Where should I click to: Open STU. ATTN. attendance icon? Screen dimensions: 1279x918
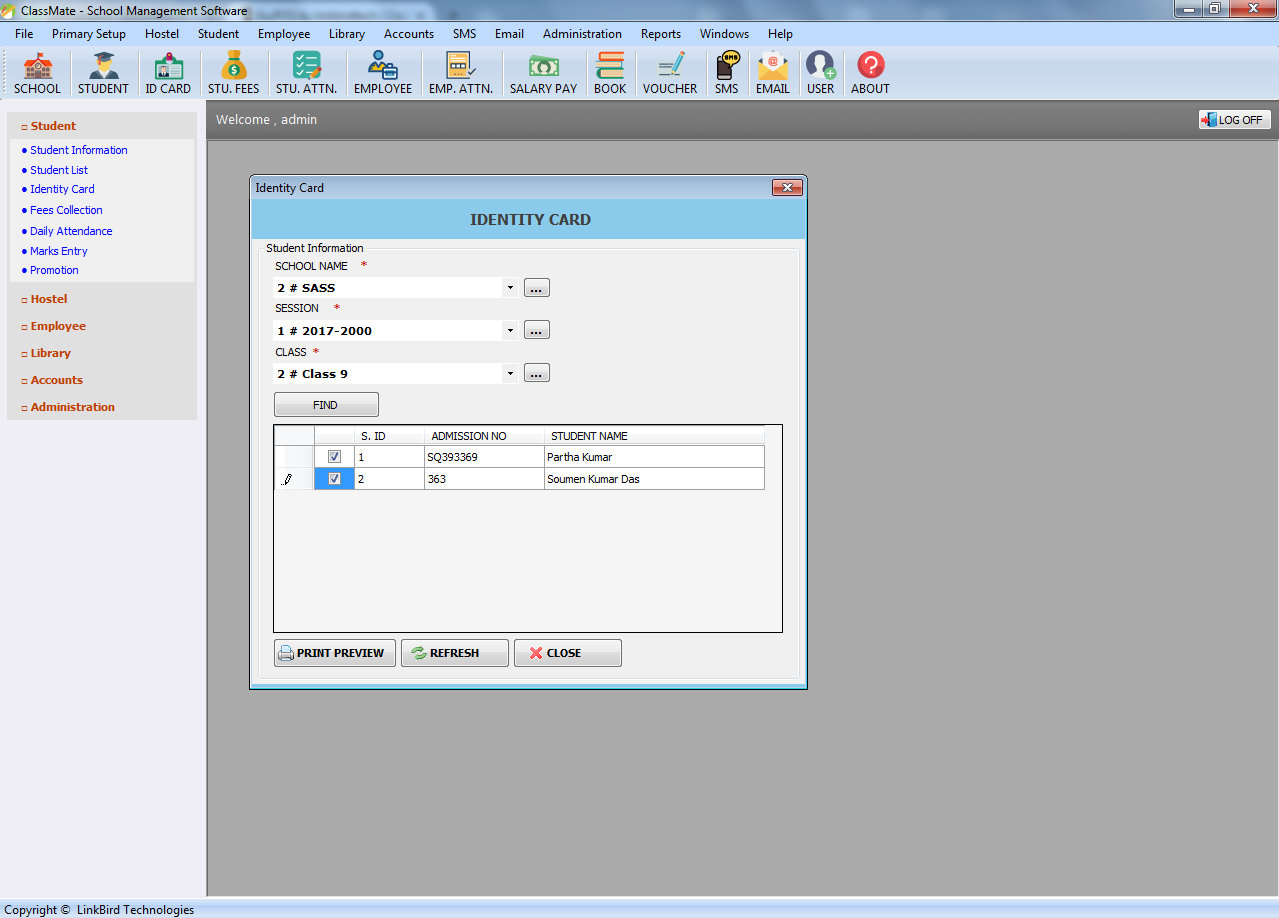coord(305,71)
